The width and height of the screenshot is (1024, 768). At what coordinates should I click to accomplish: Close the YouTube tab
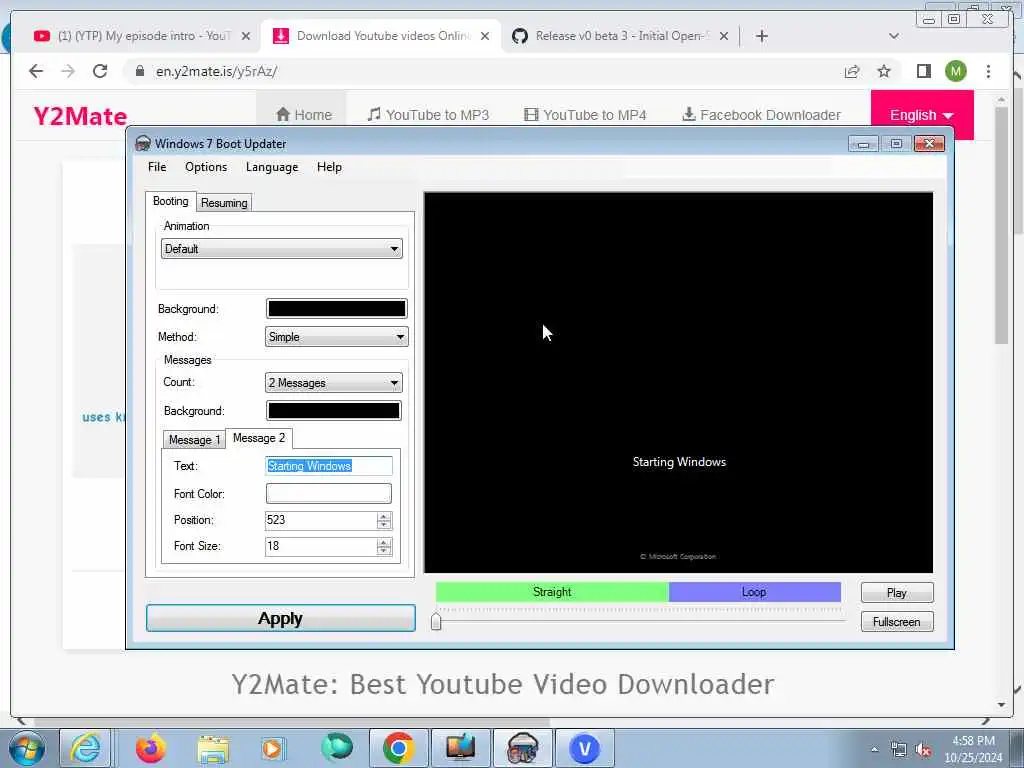click(246, 36)
